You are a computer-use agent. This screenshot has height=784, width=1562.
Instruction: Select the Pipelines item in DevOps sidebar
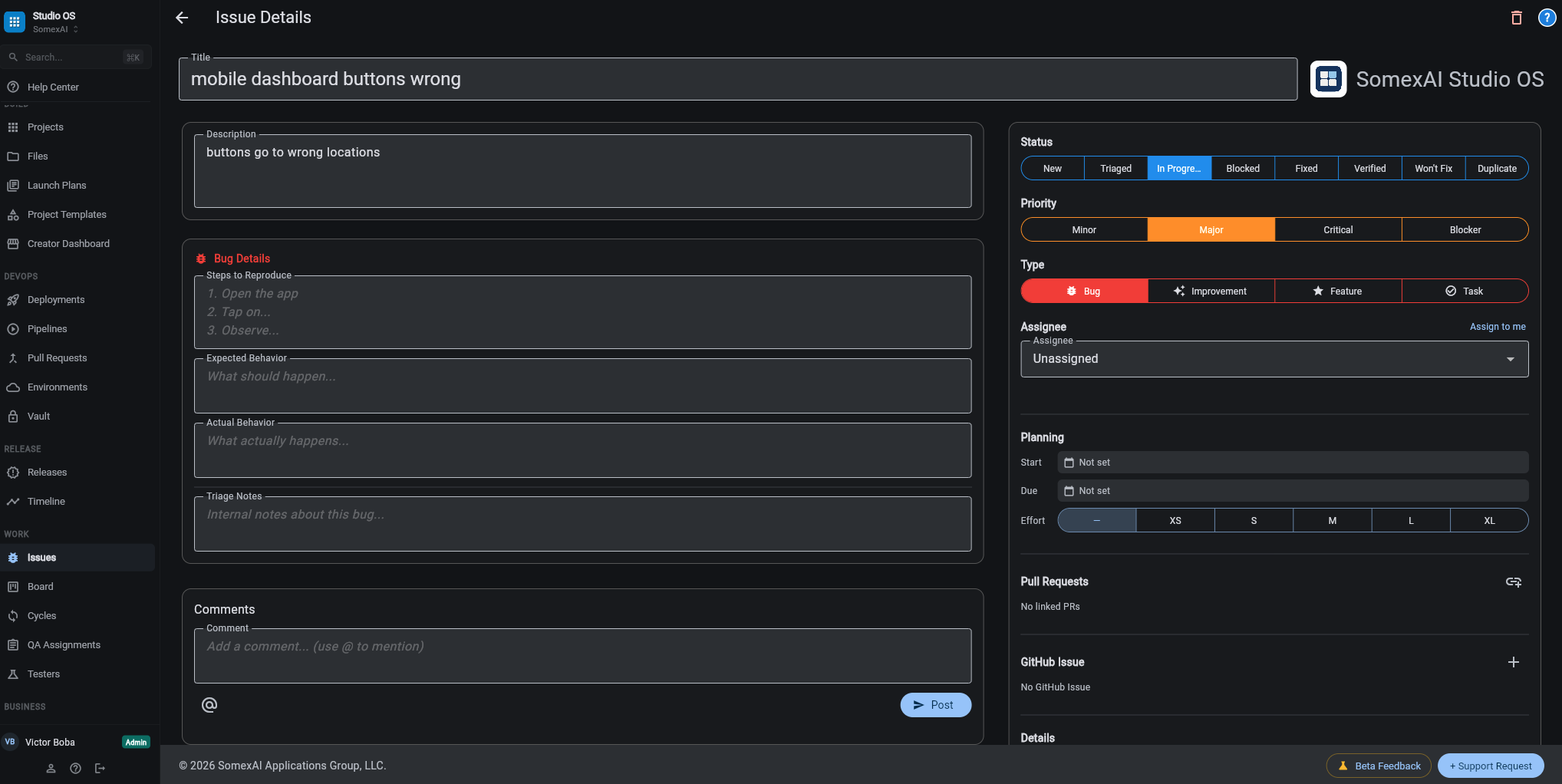coord(48,328)
